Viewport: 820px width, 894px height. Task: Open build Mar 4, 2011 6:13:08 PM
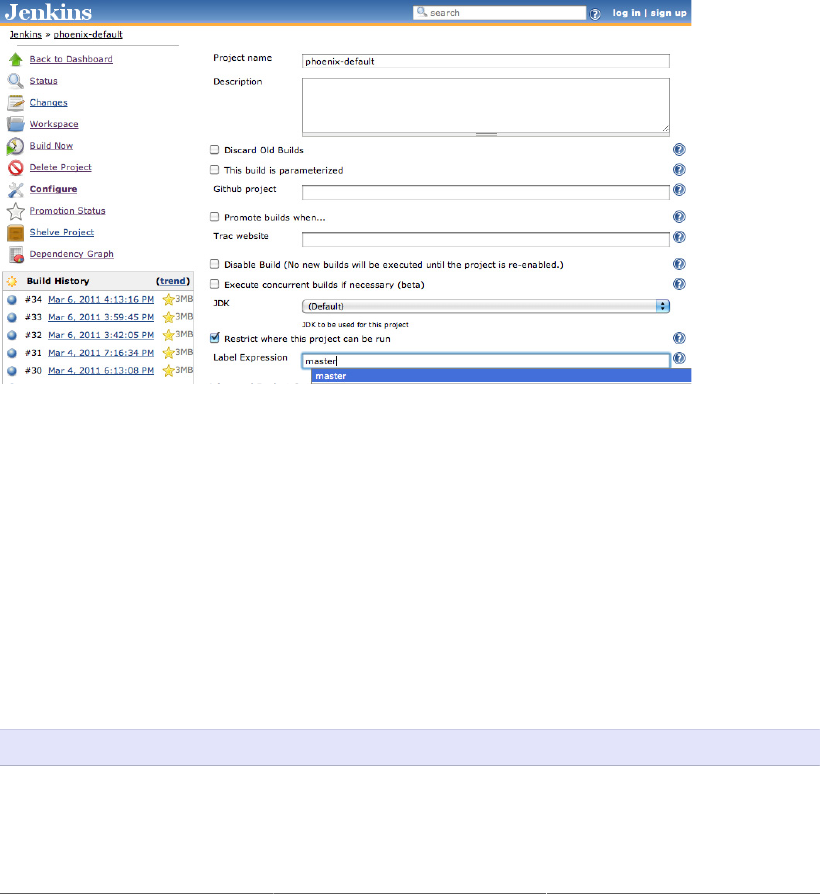coord(101,371)
